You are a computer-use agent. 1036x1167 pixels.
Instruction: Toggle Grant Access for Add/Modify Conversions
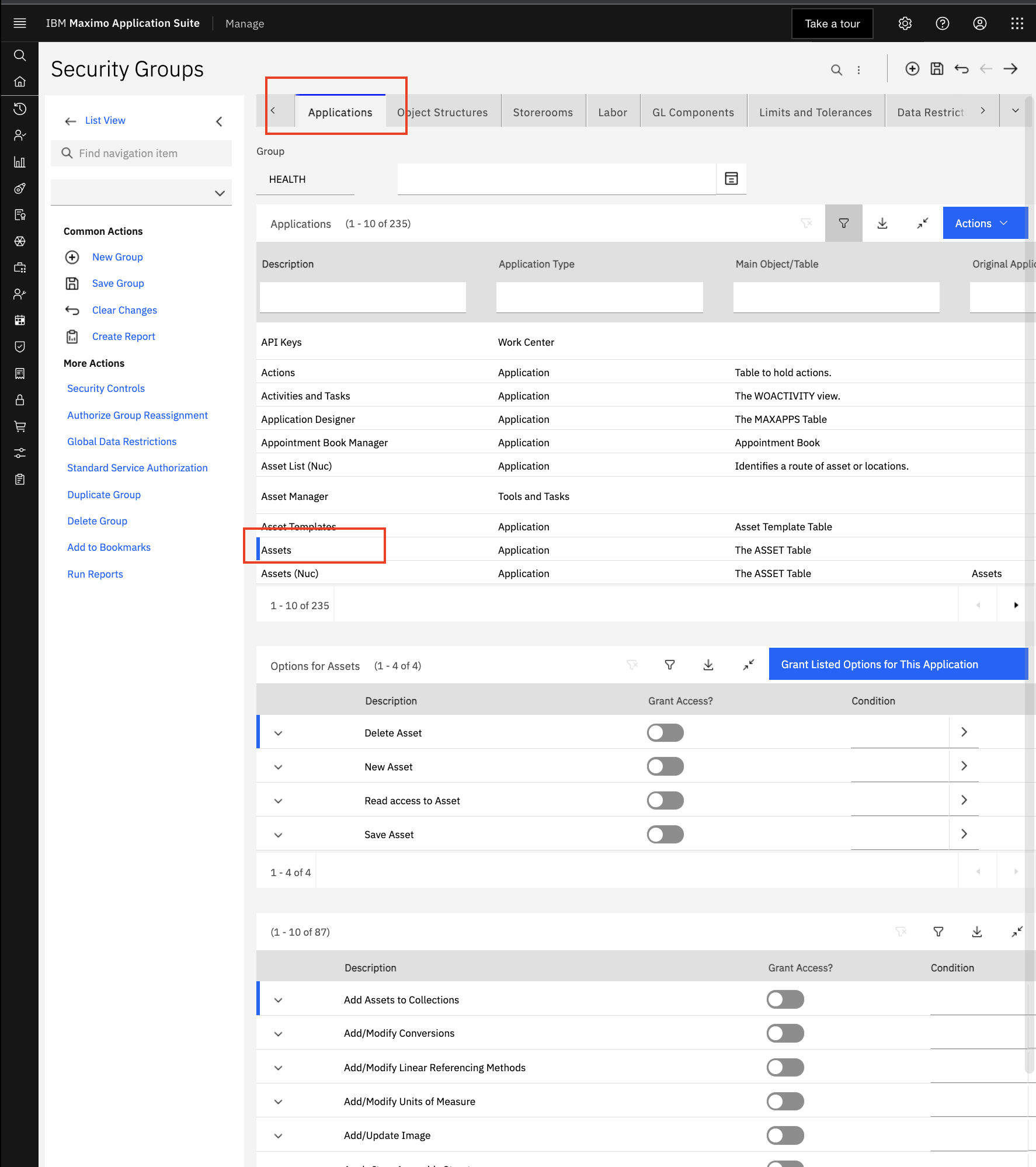click(x=785, y=1033)
